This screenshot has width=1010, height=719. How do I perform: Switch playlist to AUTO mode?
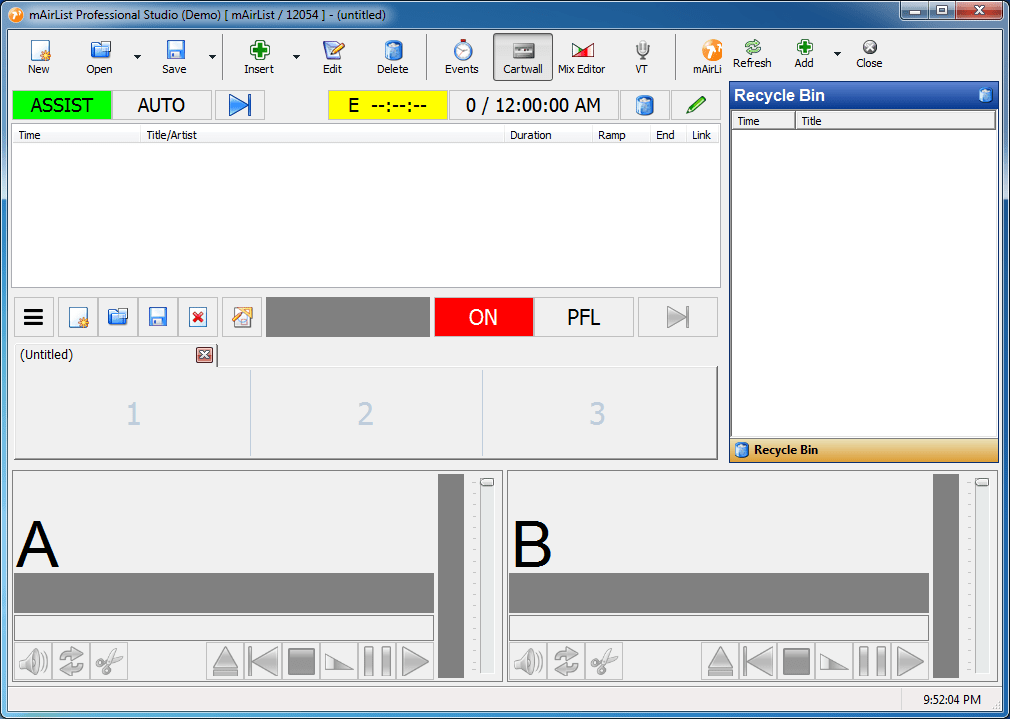(161, 105)
